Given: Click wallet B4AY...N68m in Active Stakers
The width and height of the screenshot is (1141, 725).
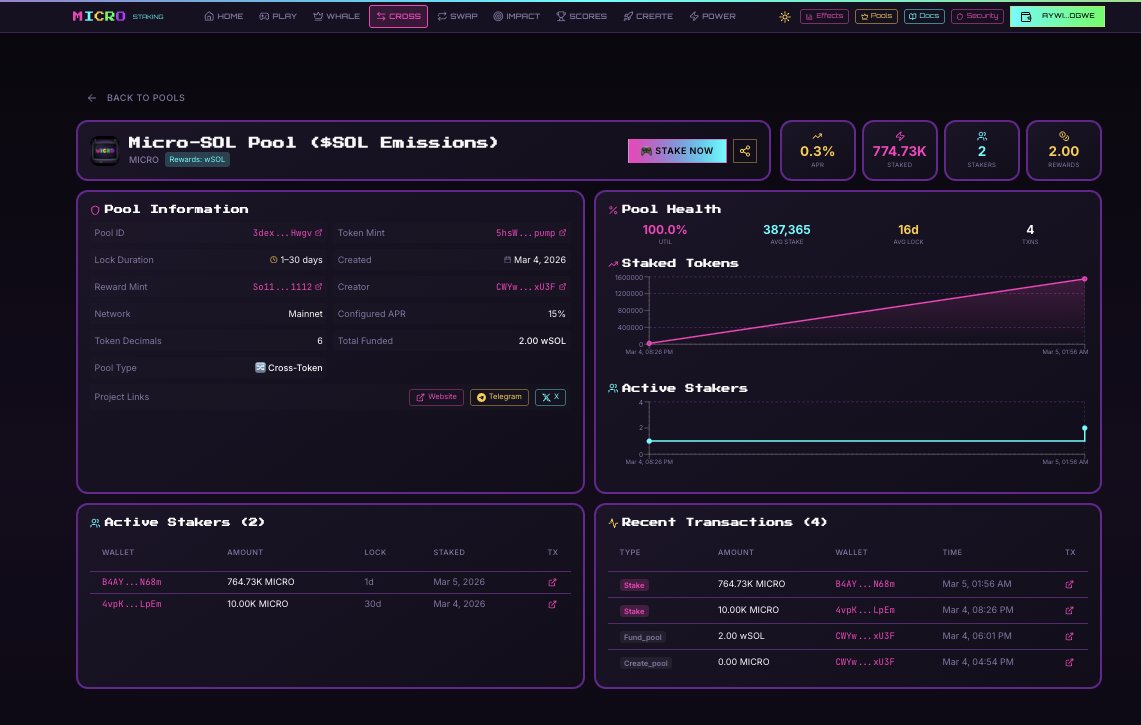Looking at the screenshot, I should (x=132, y=582).
